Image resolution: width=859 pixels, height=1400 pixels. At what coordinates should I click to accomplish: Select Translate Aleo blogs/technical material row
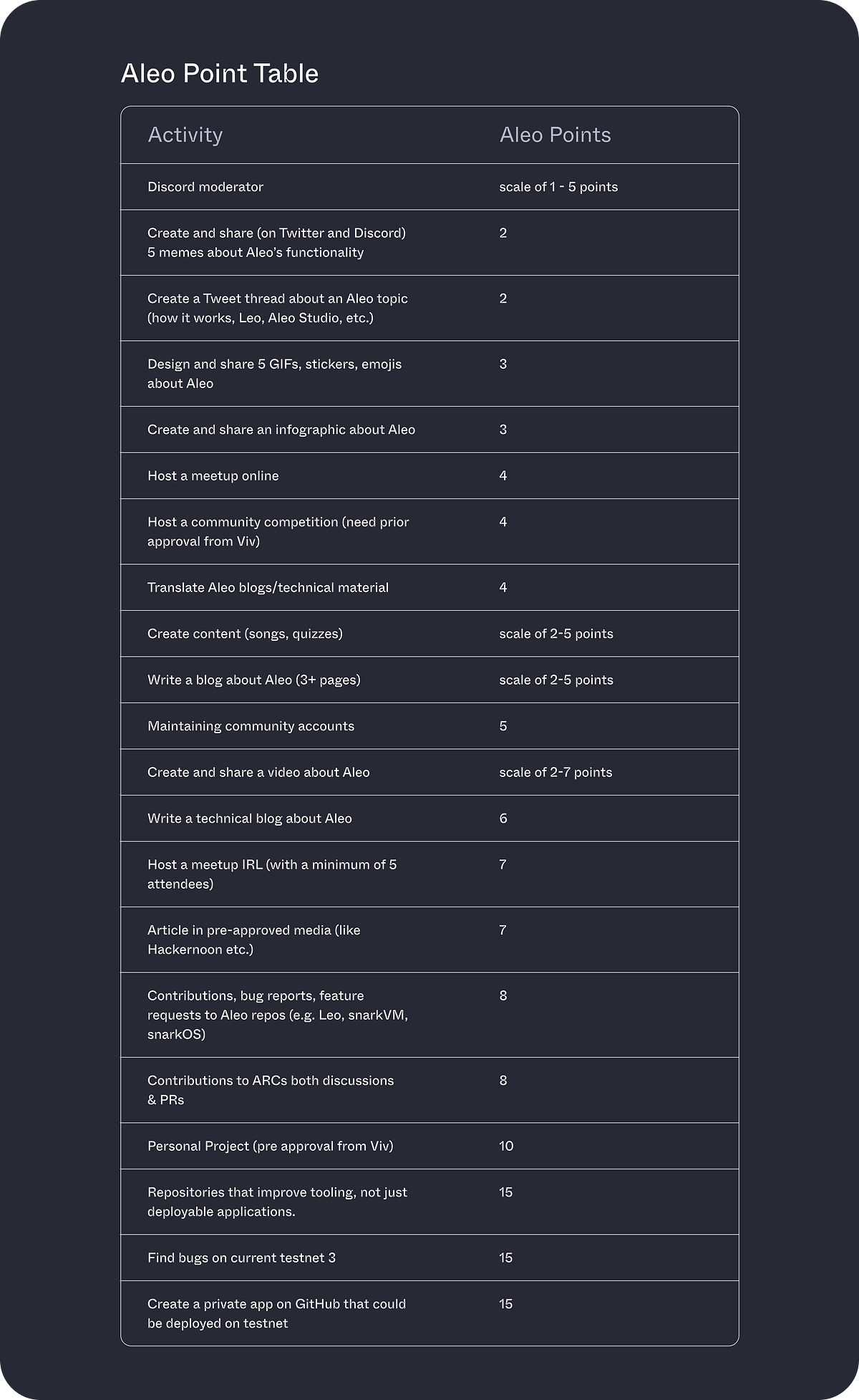pyautogui.click(x=429, y=587)
